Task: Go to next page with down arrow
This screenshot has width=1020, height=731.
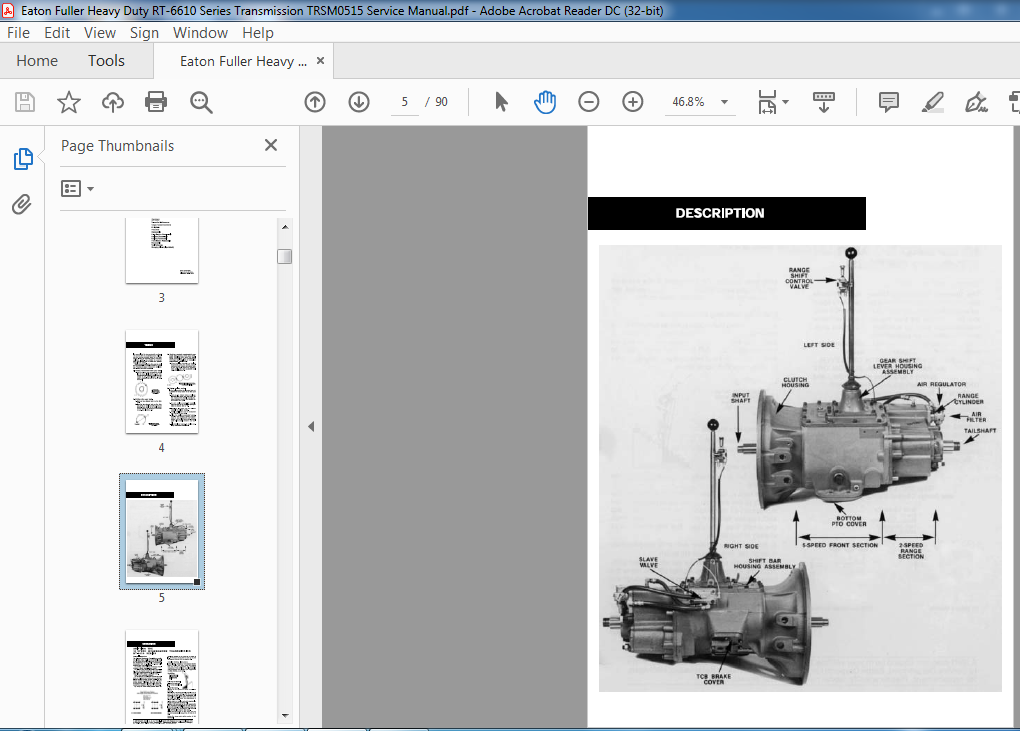Action: [x=358, y=101]
